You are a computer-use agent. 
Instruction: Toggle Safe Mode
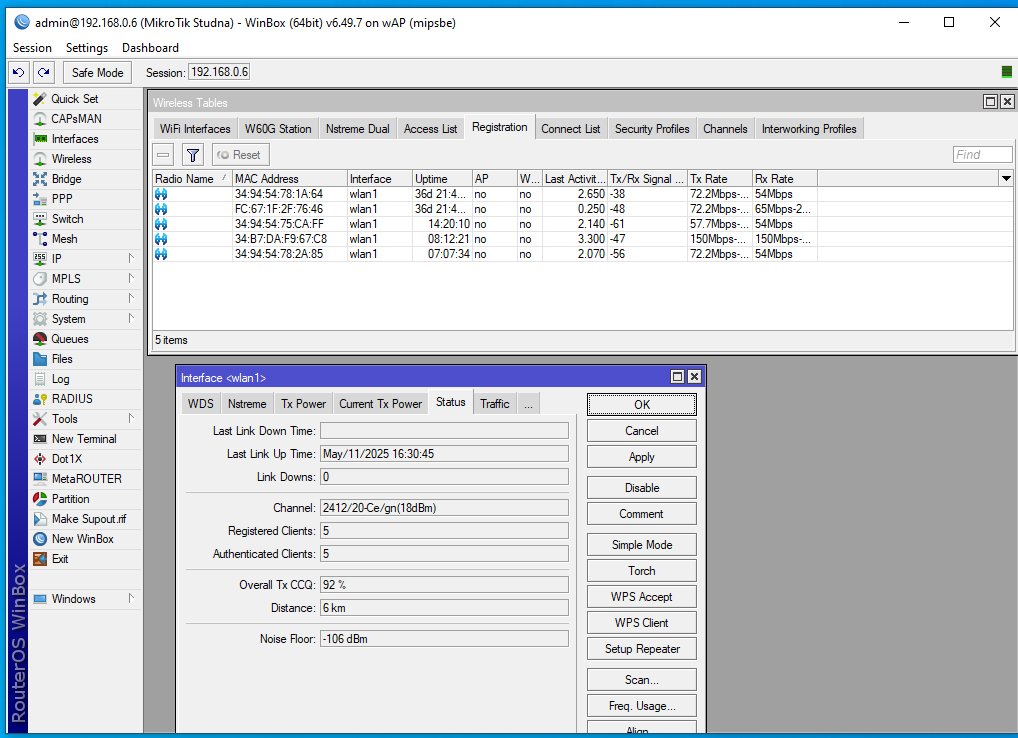97,72
